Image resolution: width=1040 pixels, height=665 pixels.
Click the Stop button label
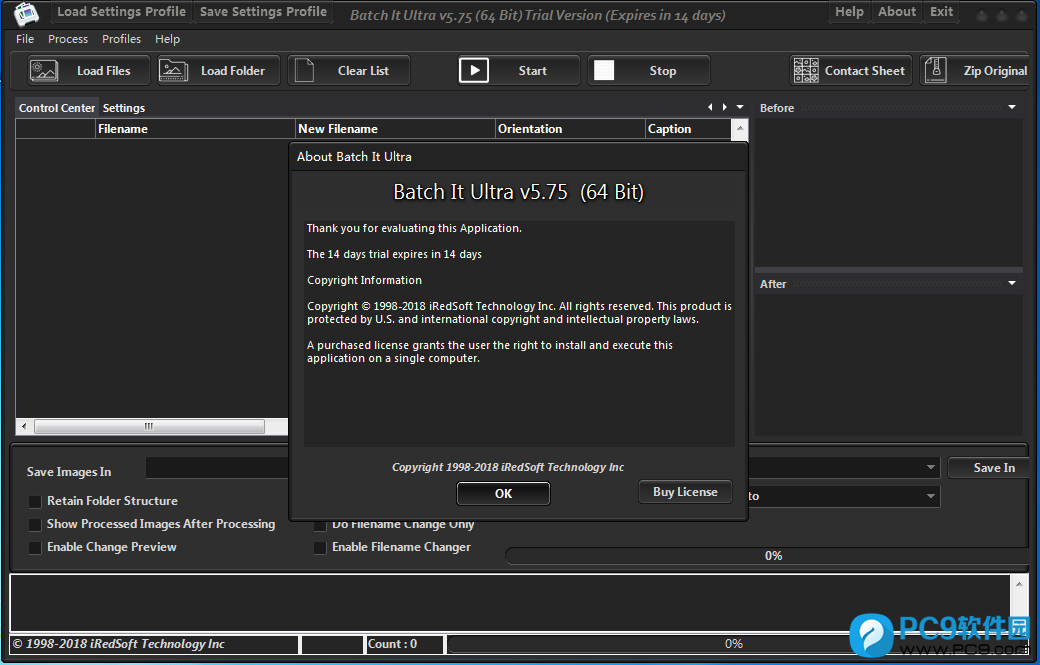coord(663,71)
